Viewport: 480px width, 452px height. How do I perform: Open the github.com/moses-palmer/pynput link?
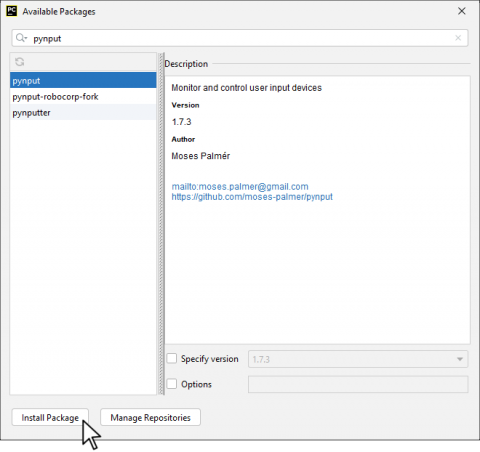point(252,197)
